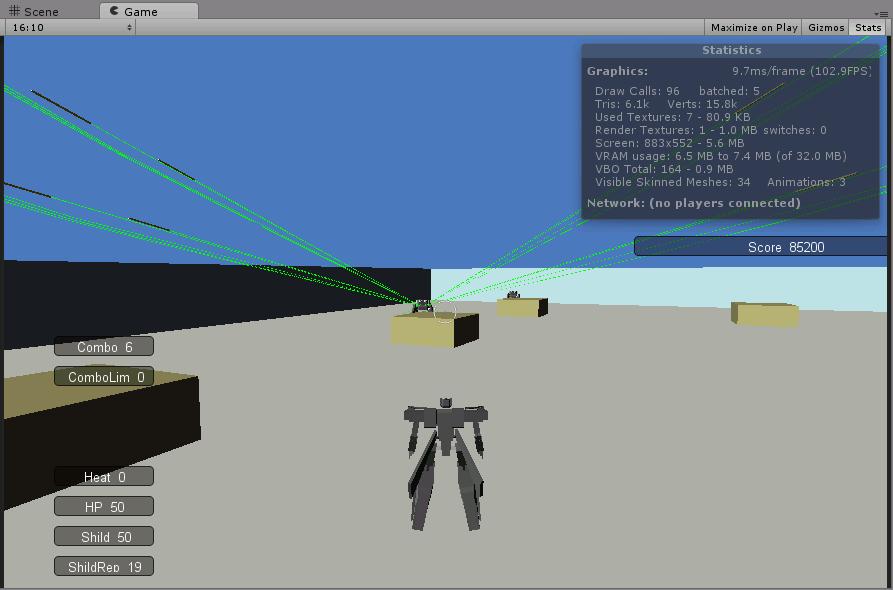
Task: Click the circular targeting reticle
Action: click(x=445, y=312)
